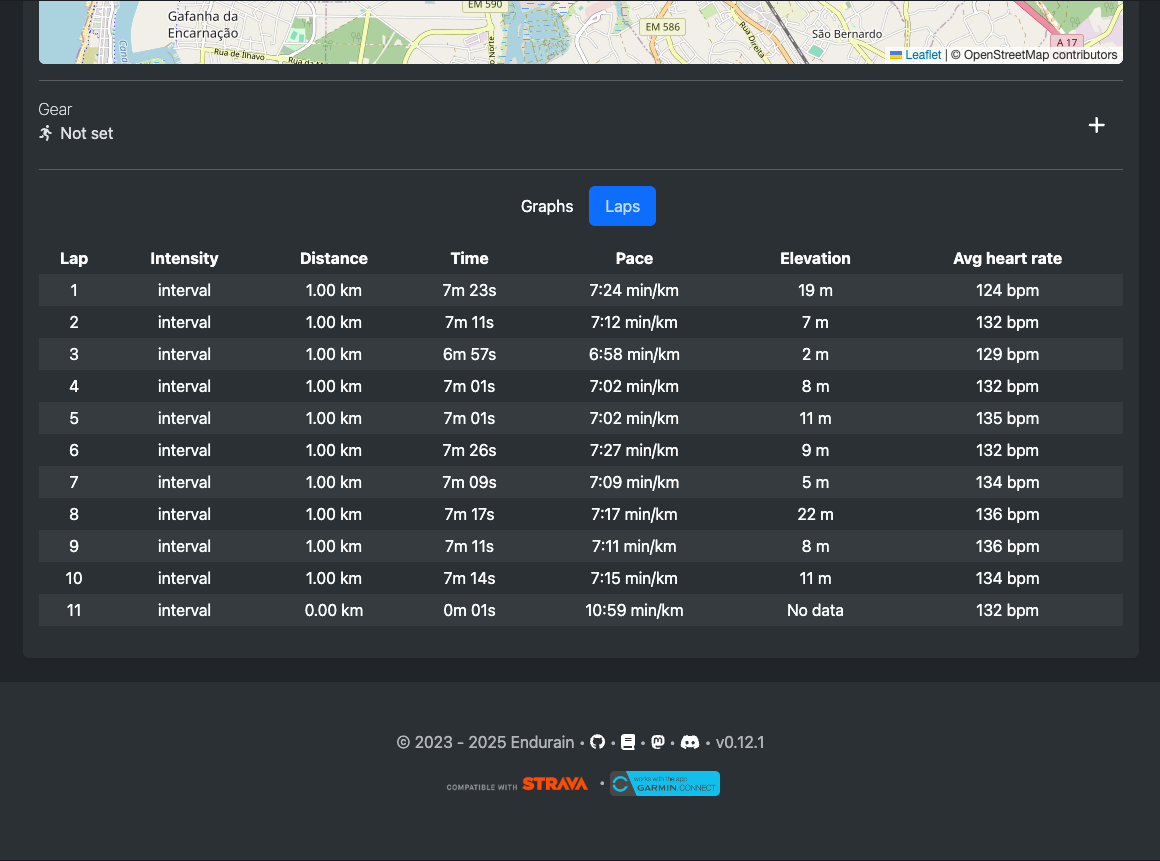
Task: Click the Not set gear text
Action: 87,133
